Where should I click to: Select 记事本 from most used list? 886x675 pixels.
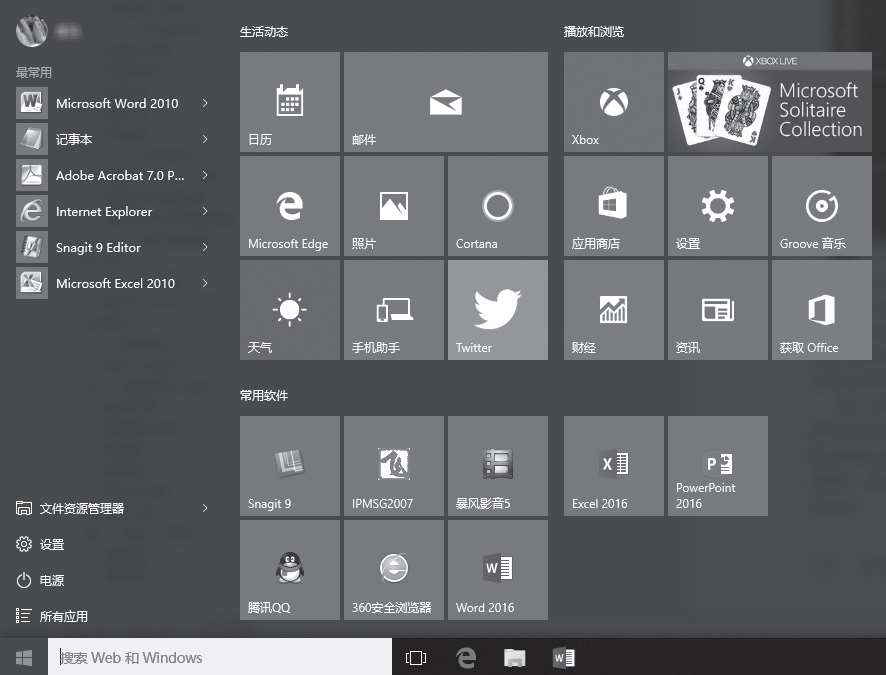point(74,139)
